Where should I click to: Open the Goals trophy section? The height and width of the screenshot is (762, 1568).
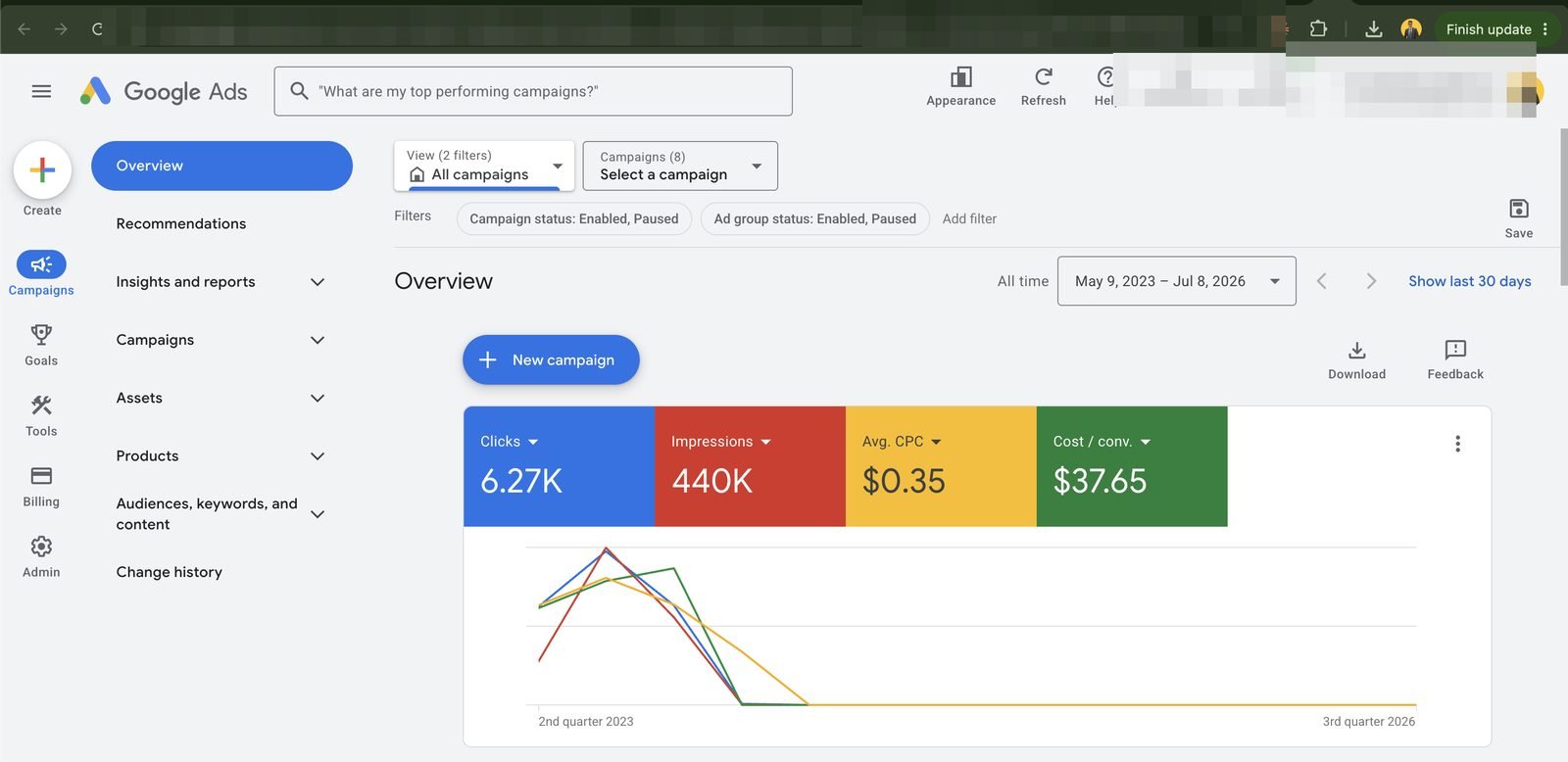41,345
